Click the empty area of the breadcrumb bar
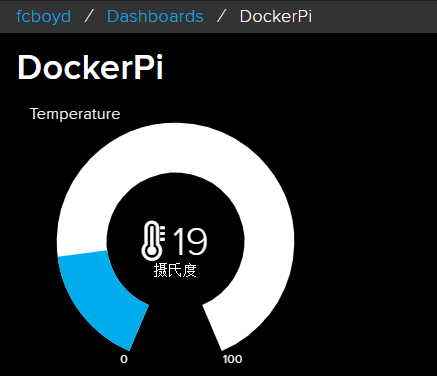 coord(373,16)
